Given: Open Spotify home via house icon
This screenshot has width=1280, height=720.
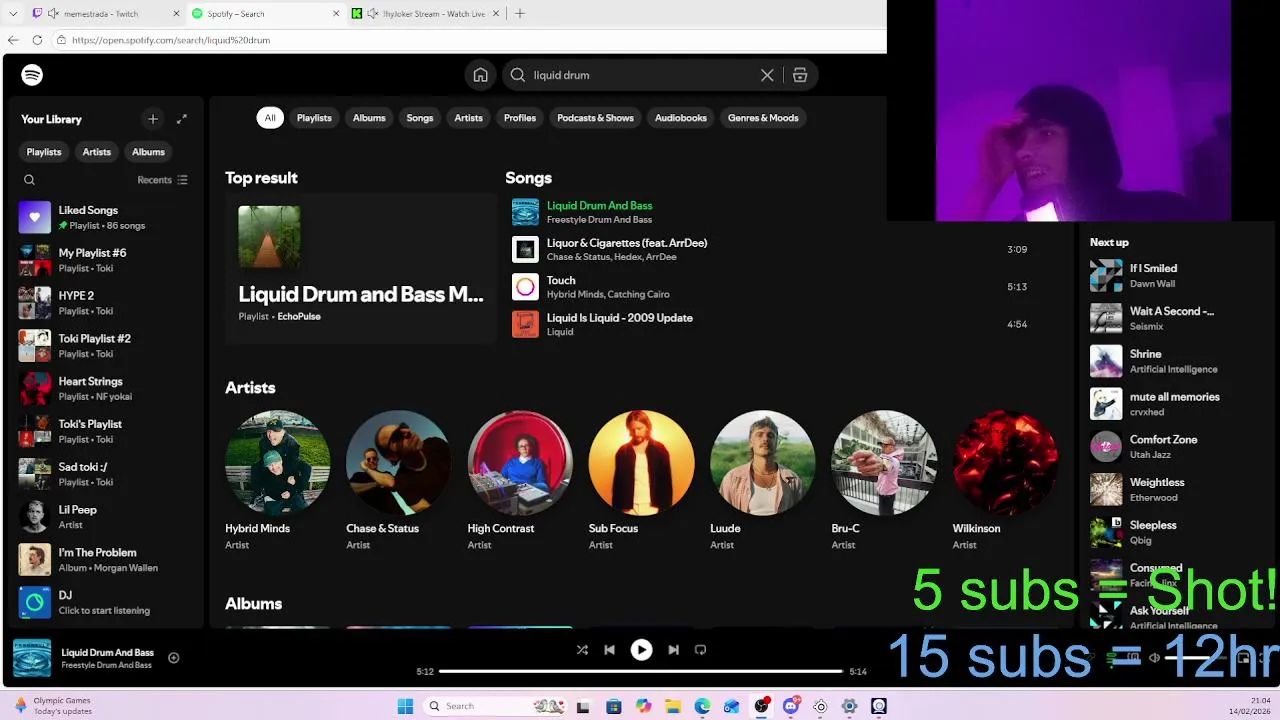Looking at the screenshot, I should [x=480, y=75].
